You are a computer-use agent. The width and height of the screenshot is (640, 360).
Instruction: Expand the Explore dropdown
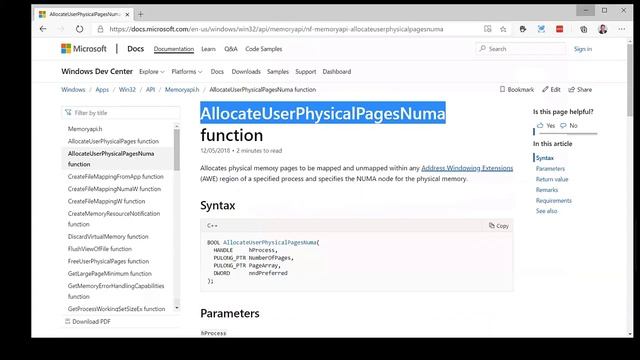point(152,71)
